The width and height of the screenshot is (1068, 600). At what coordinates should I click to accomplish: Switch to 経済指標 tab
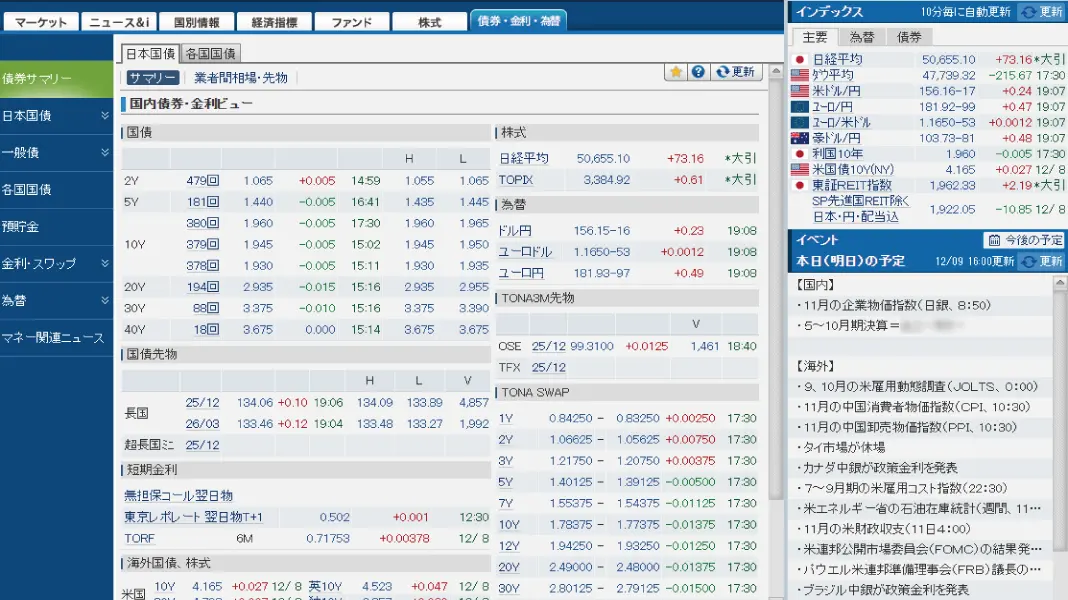274,22
